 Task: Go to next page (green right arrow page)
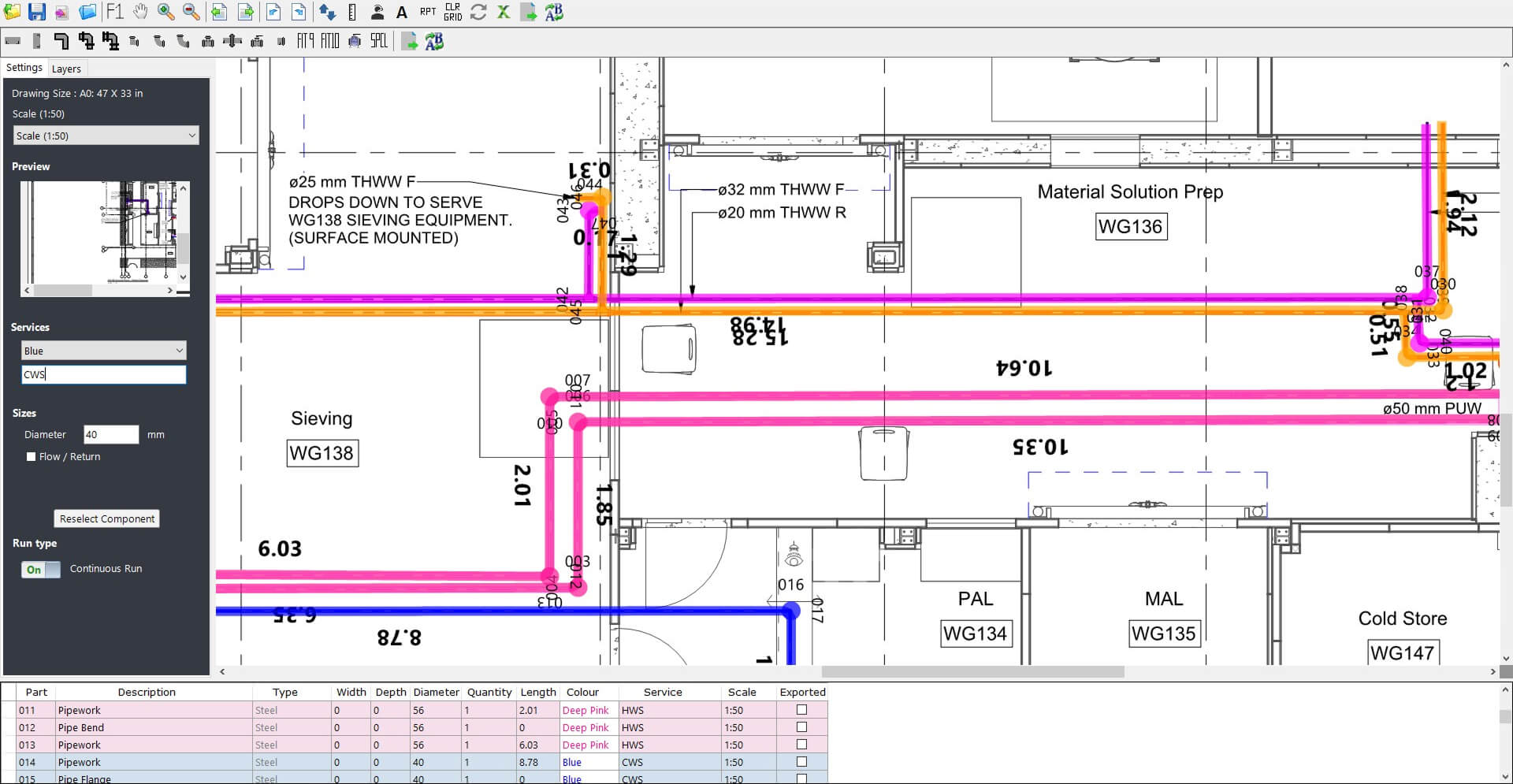245,12
